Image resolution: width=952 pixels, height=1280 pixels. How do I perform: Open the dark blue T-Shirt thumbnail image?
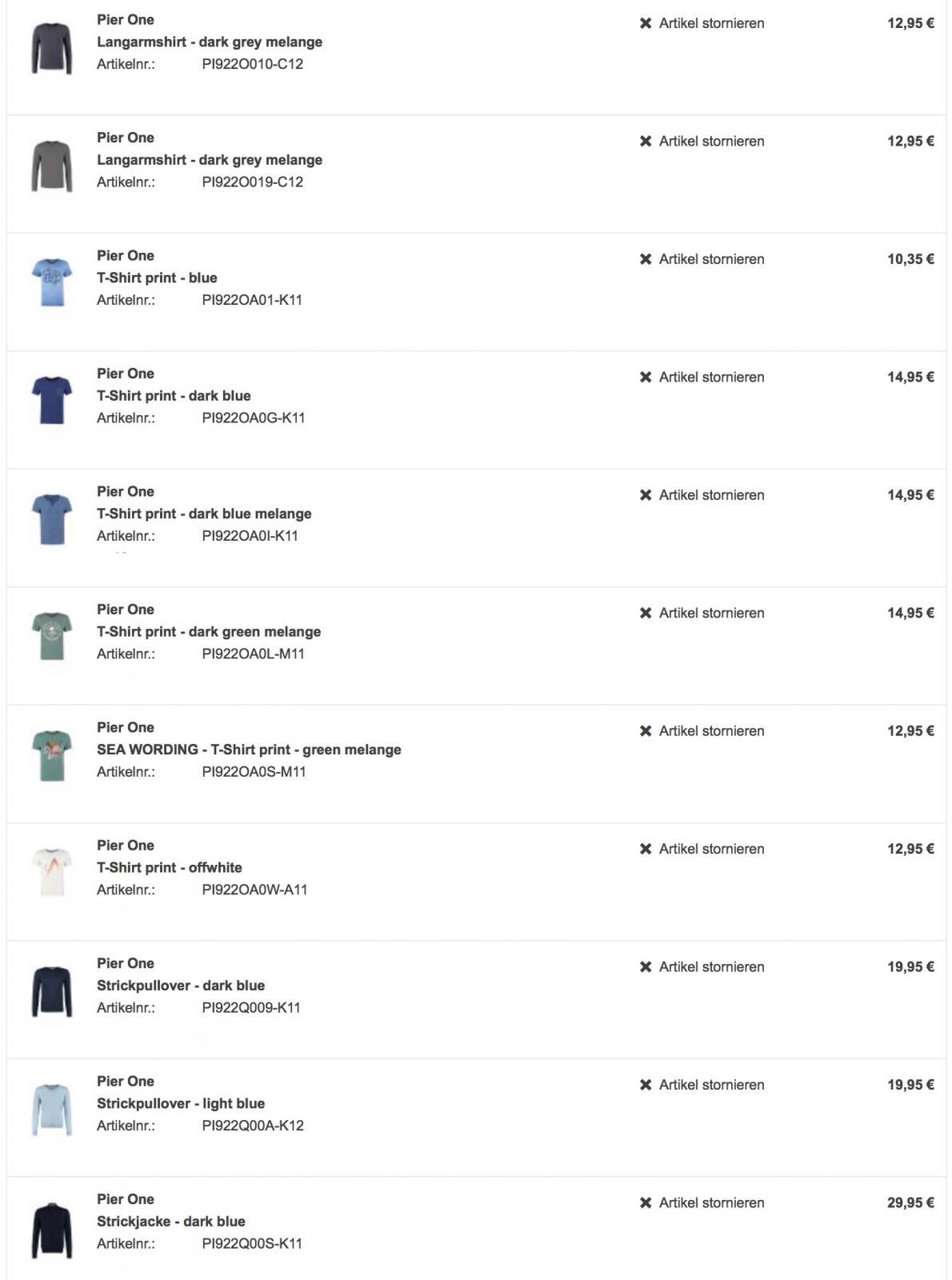coord(52,399)
